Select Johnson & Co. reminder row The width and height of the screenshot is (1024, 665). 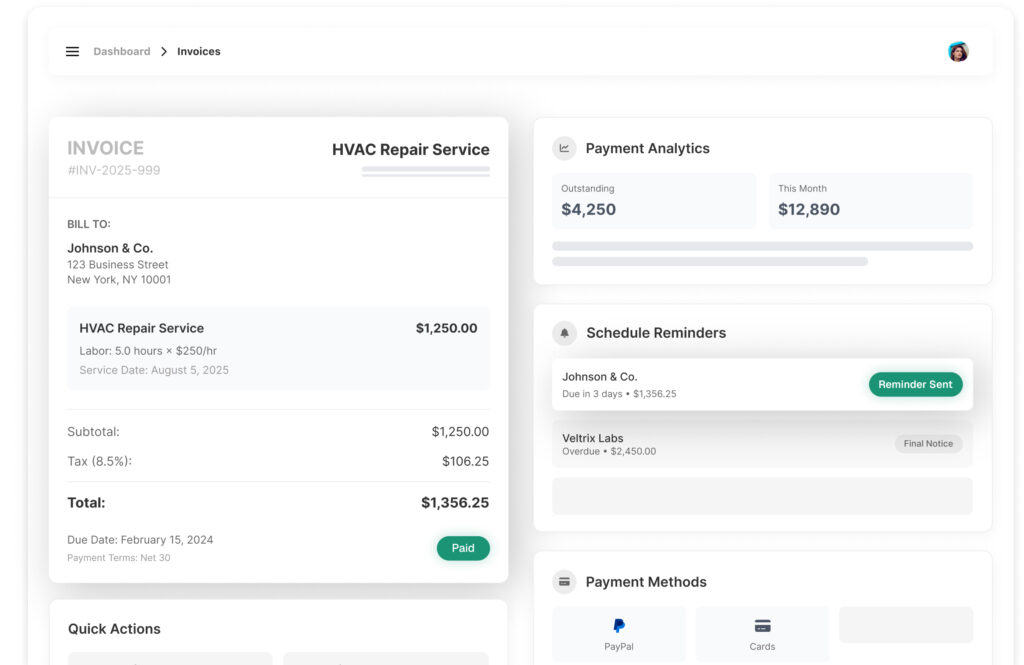click(x=700, y=385)
